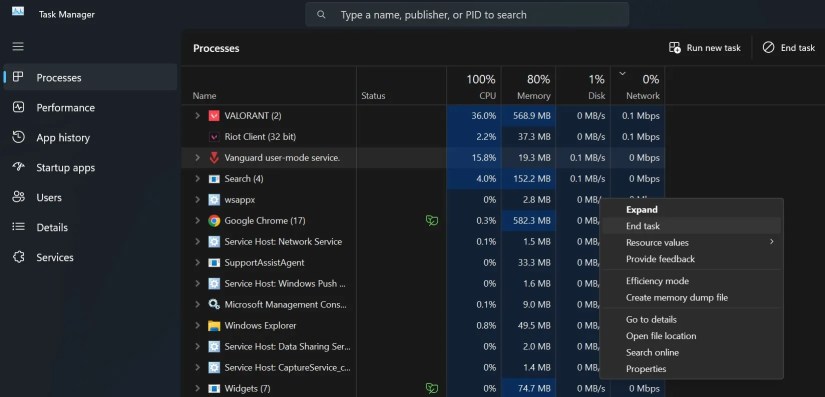Click the Riot Client process icon
825x397 pixels.
click(x=214, y=137)
